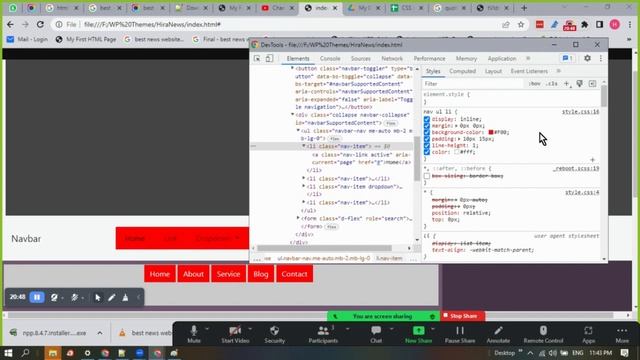Open the DevTools three-dot customize menu

point(600,58)
